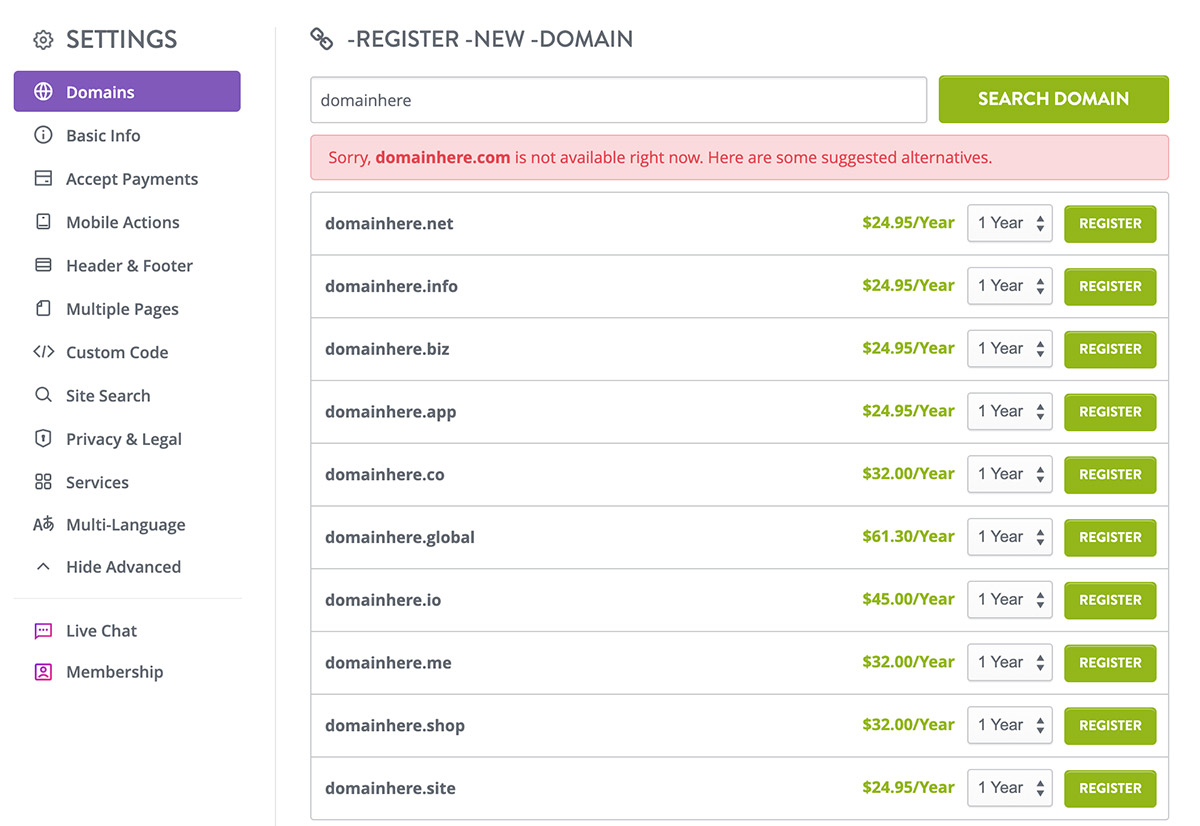Image resolution: width=1200 pixels, height=826 pixels.
Task: Click the Accept Payments card icon
Action: point(43,179)
